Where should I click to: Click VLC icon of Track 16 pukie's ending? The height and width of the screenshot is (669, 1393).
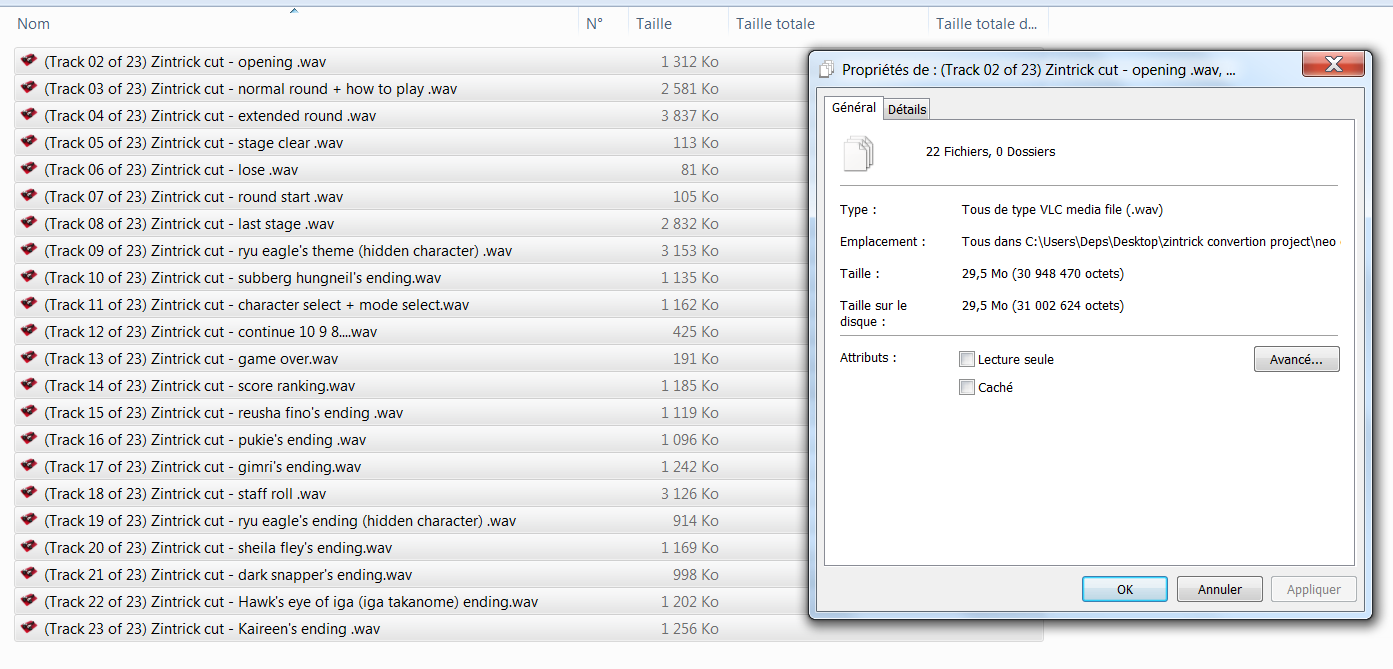point(29,439)
